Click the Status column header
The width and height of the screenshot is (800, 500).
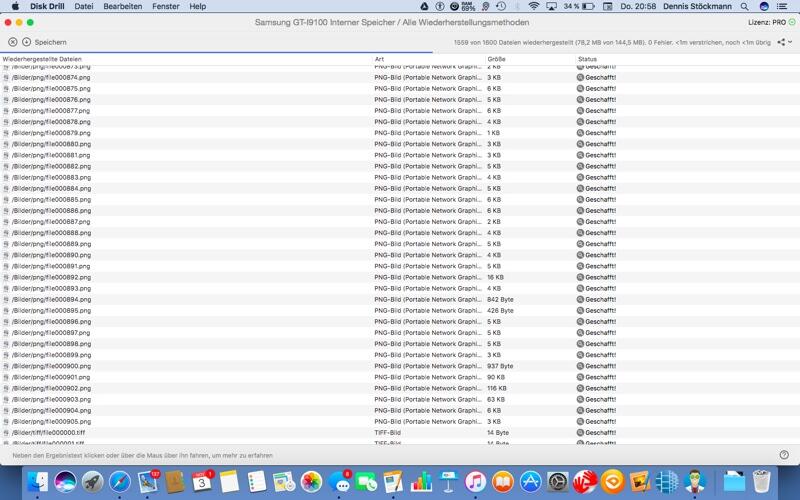588,59
